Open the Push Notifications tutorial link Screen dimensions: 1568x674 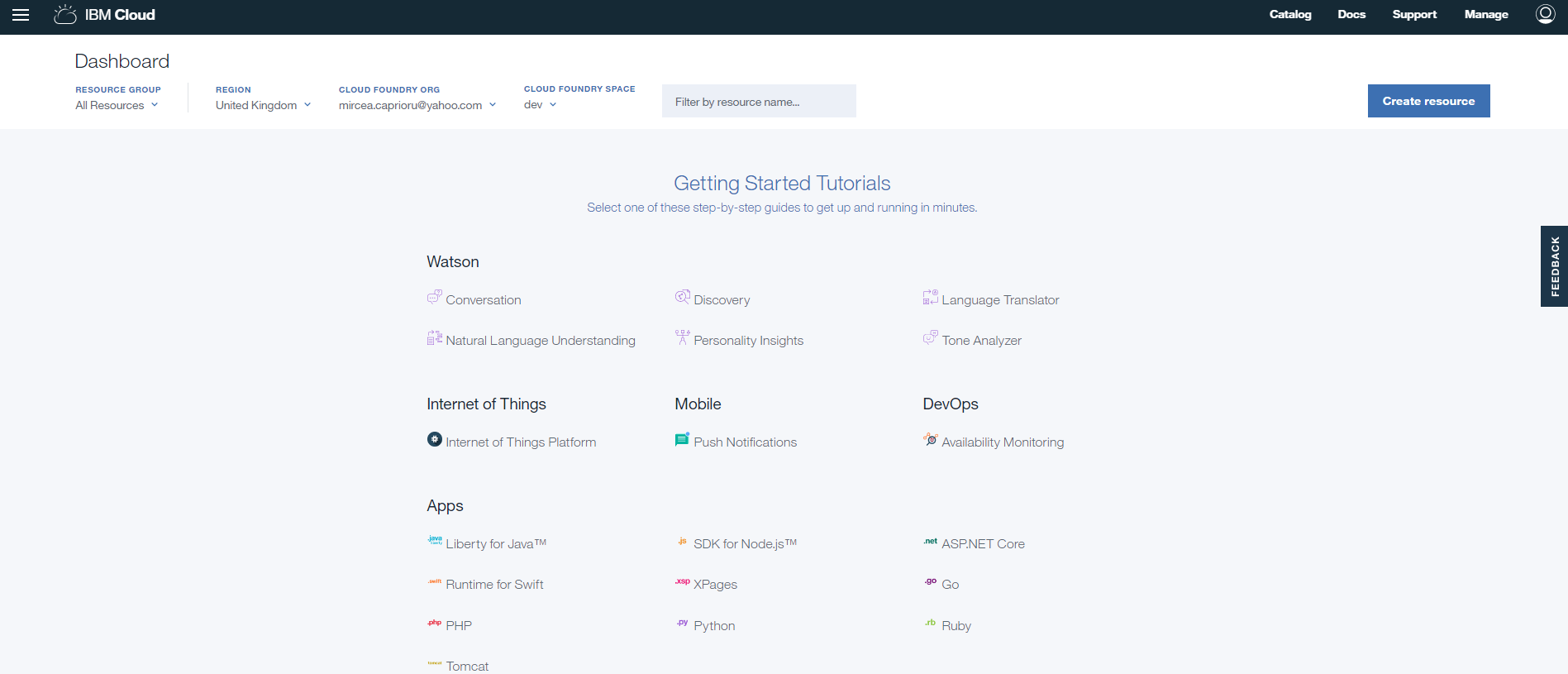[x=745, y=442]
